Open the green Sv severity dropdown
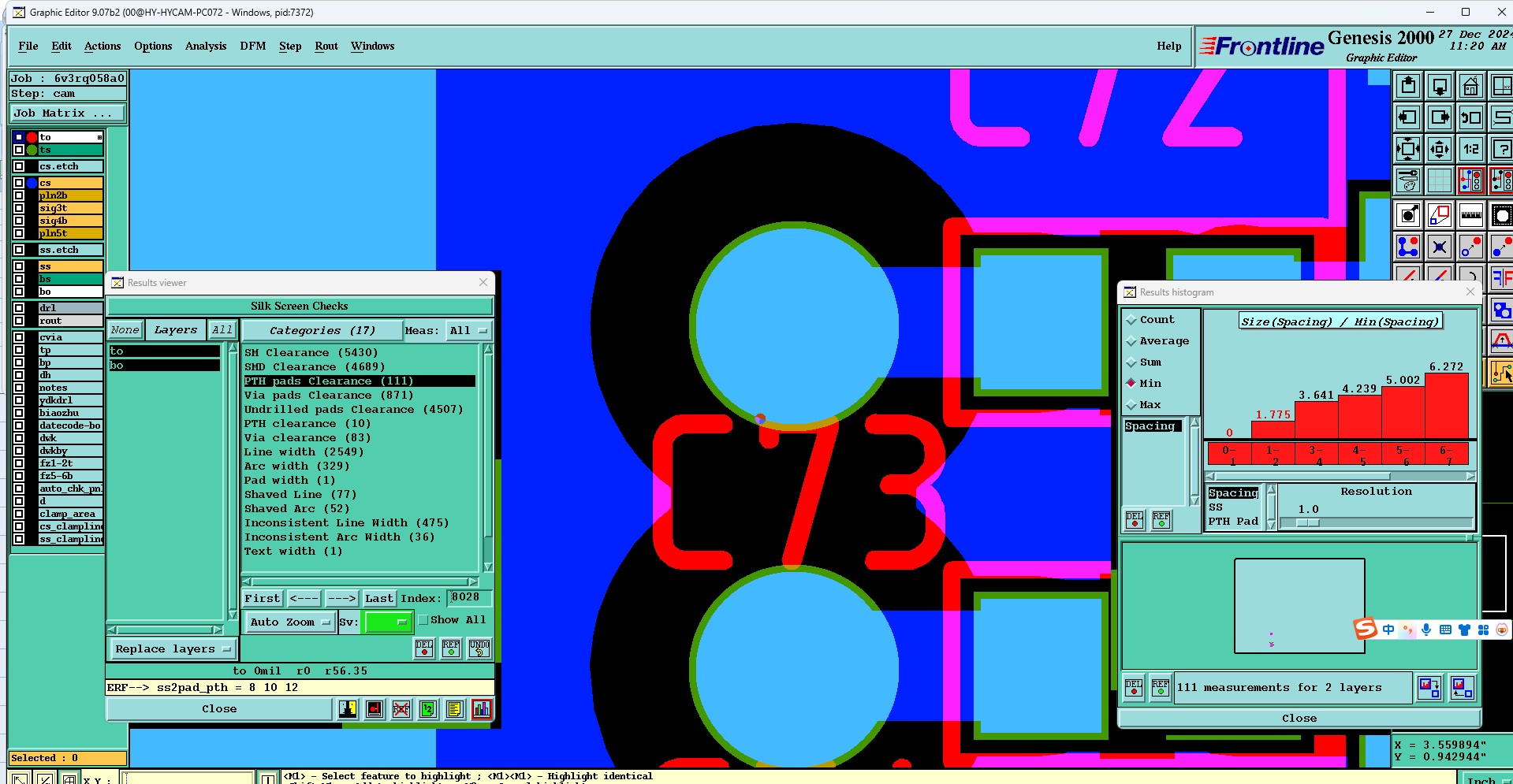Viewport: 1513px width, 784px height. [x=388, y=622]
